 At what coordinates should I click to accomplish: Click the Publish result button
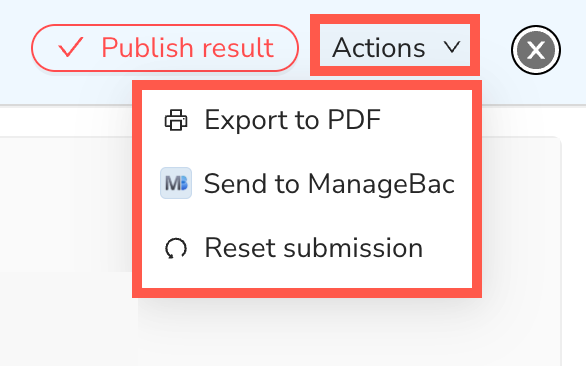[165, 48]
